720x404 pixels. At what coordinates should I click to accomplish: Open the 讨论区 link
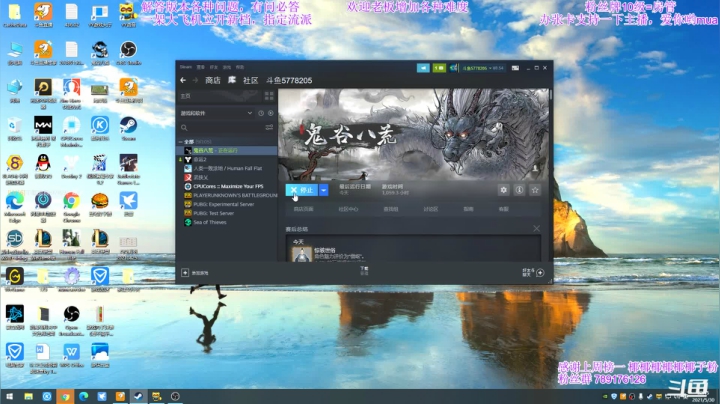(x=431, y=209)
